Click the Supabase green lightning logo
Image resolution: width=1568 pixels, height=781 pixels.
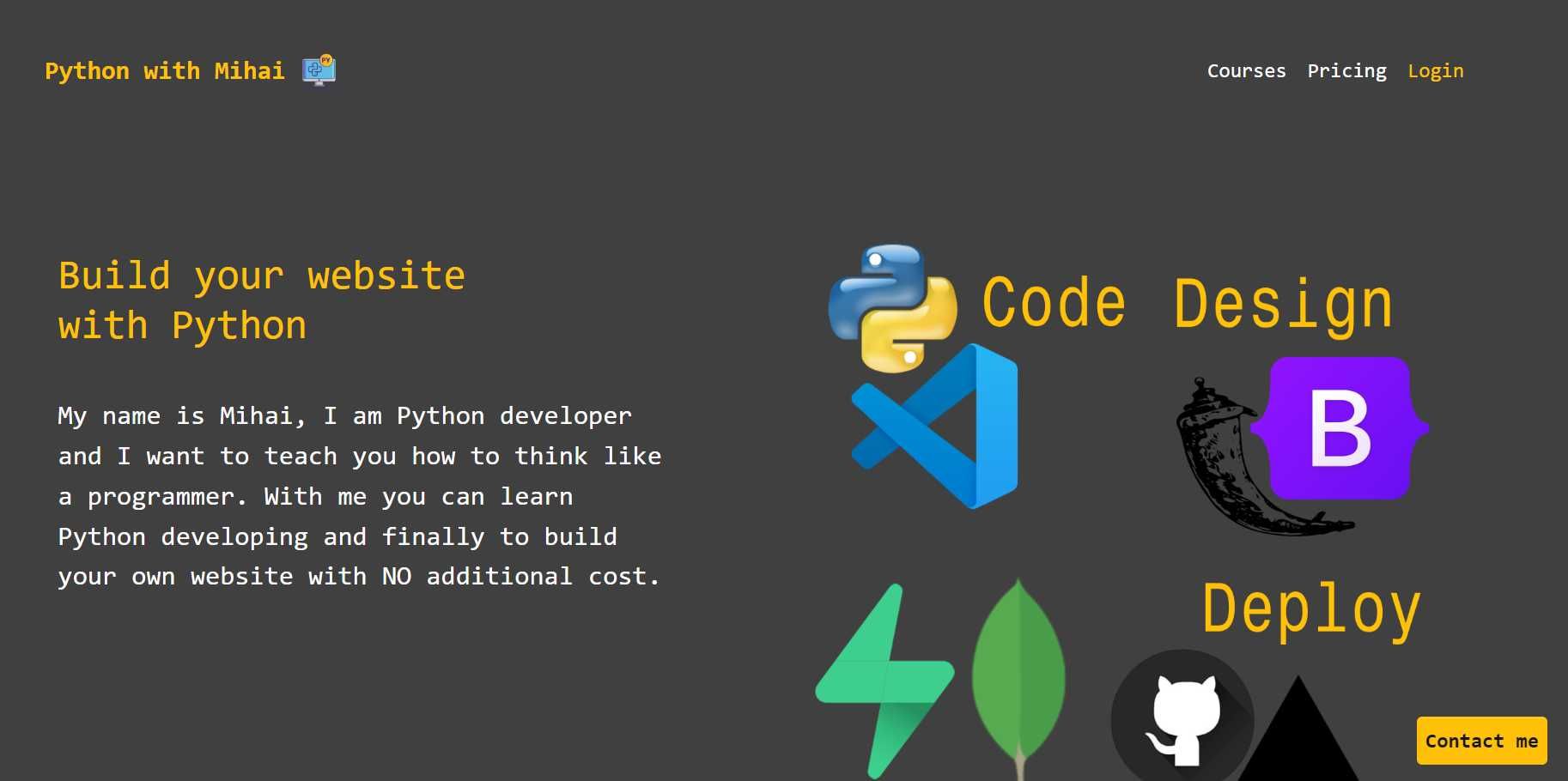click(x=884, y=681)
